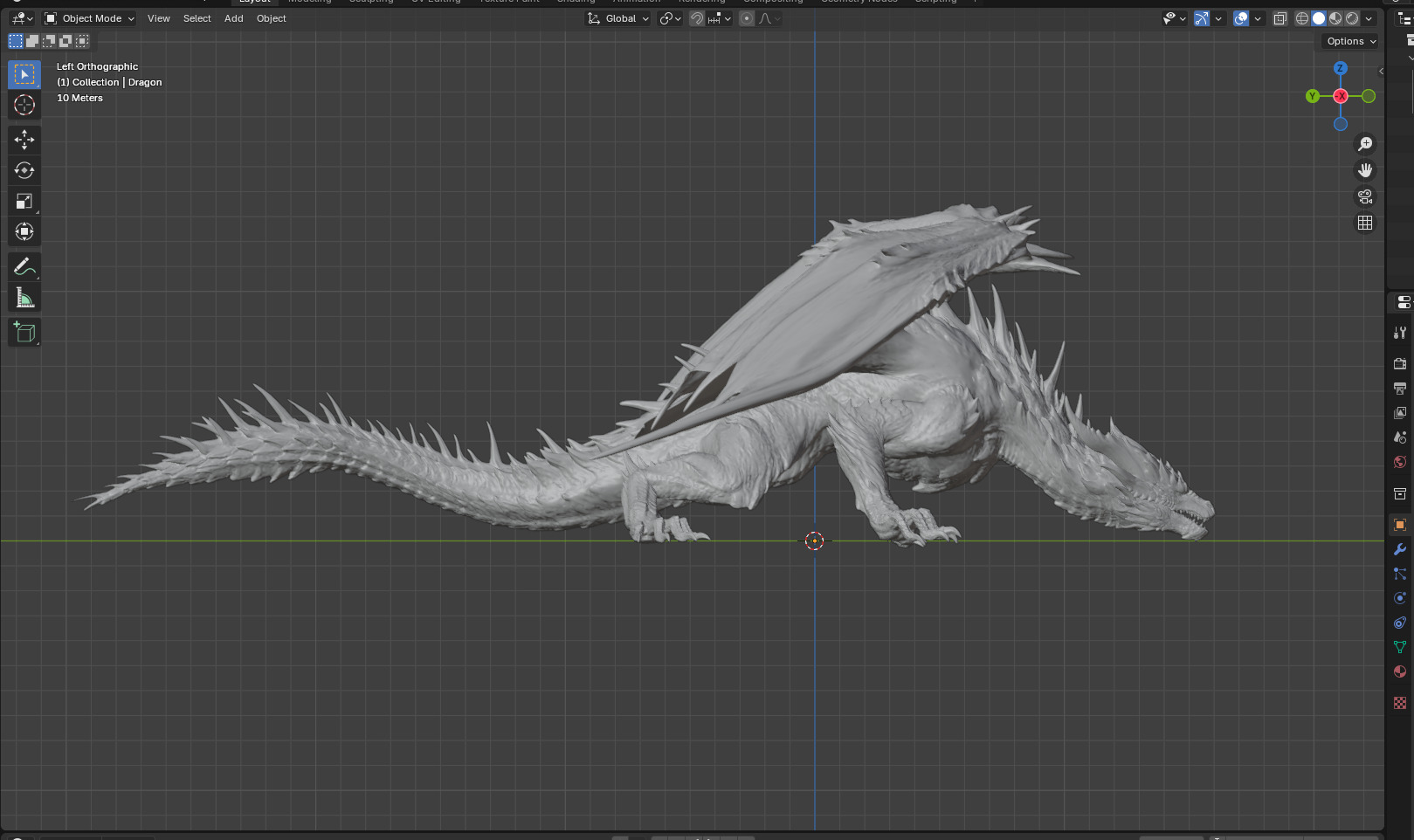Viewport: 1414px width, 840px height.
Task: Click the Z axis gizmo handle
Action: tap(1341, 68)
